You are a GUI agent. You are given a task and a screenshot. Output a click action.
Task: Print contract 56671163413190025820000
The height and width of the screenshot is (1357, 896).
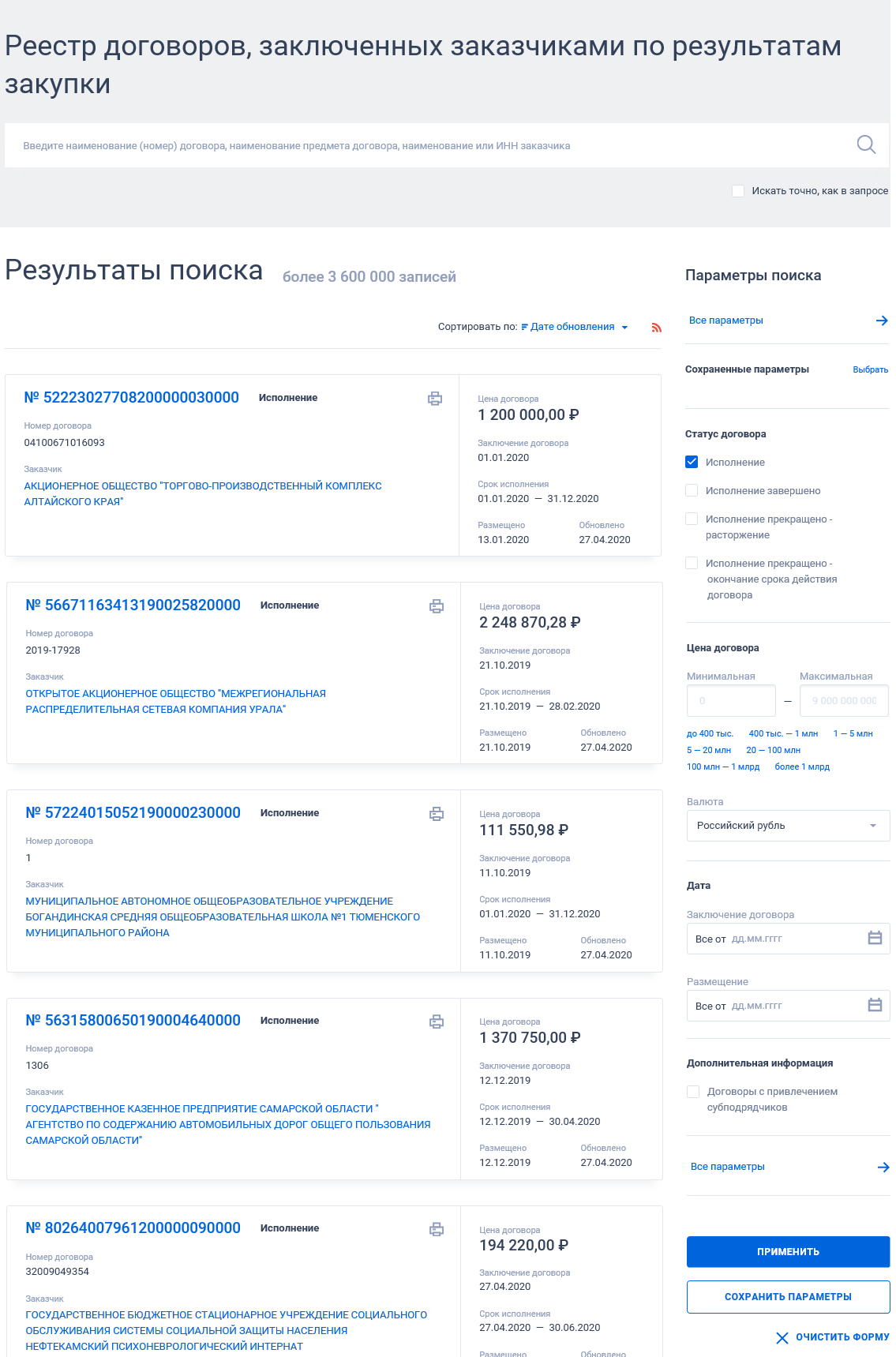437,606
